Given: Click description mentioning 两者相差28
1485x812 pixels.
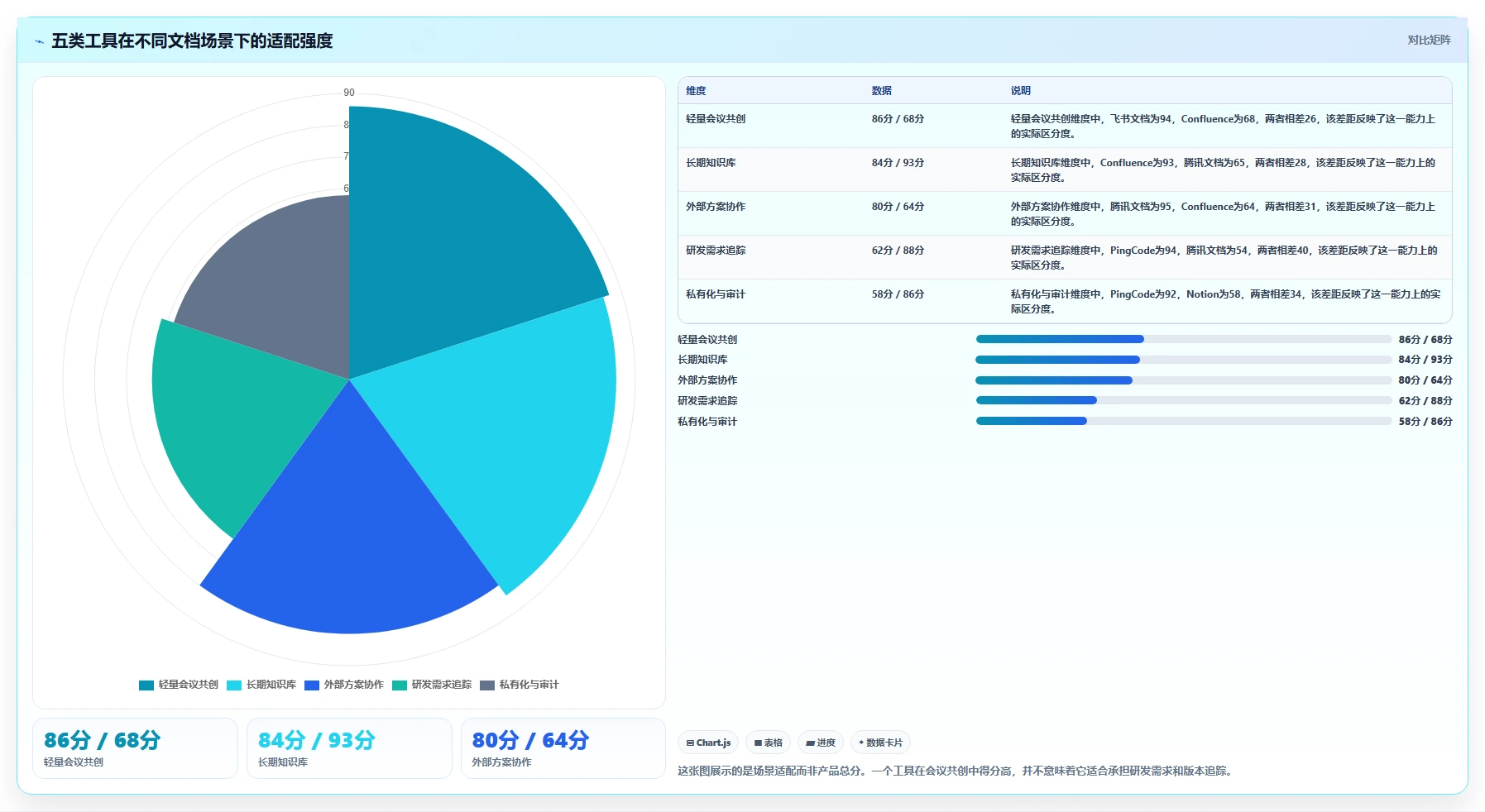Looking at the screenshot, I should [x=1223, y=170].
